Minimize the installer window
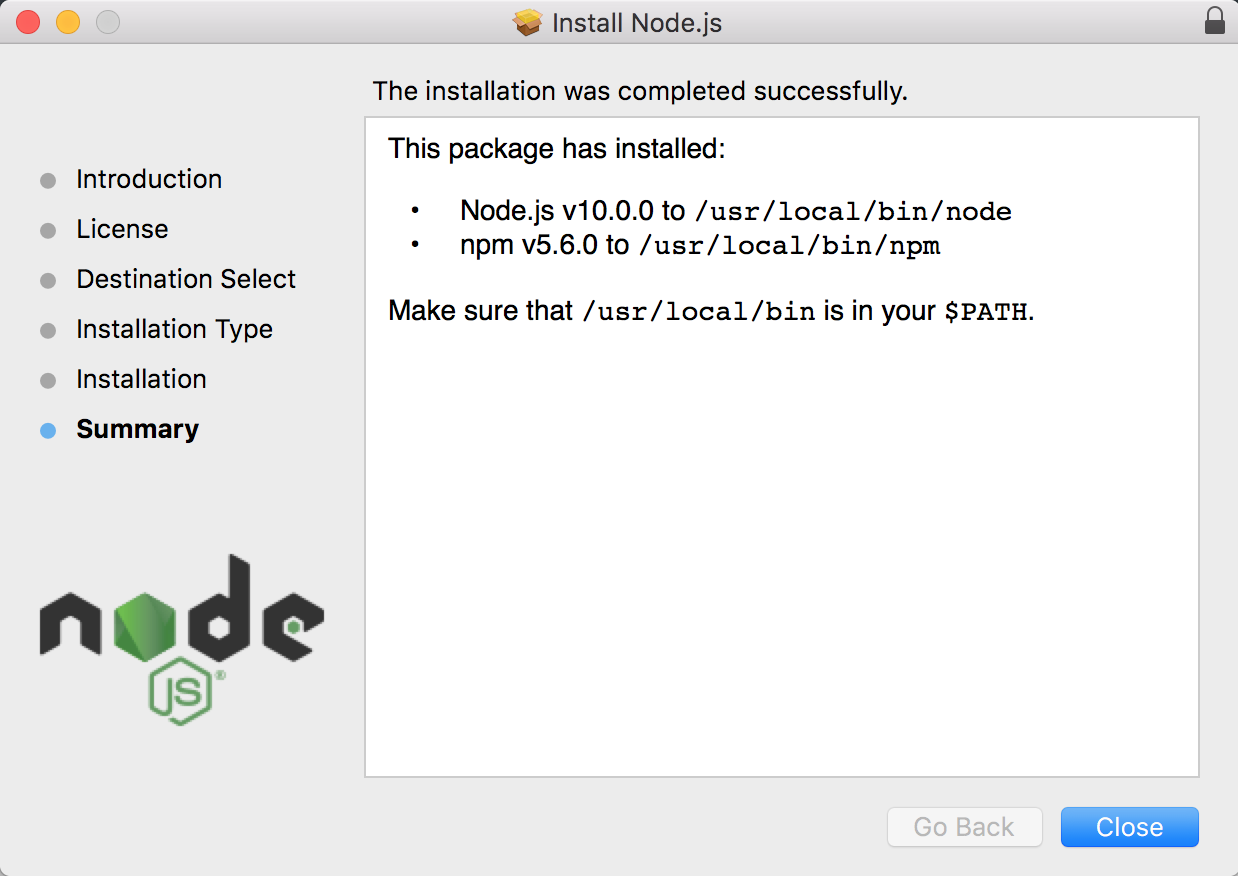Image resolution: width=1238 pixels, height=876 pixels. coord(66,21)
